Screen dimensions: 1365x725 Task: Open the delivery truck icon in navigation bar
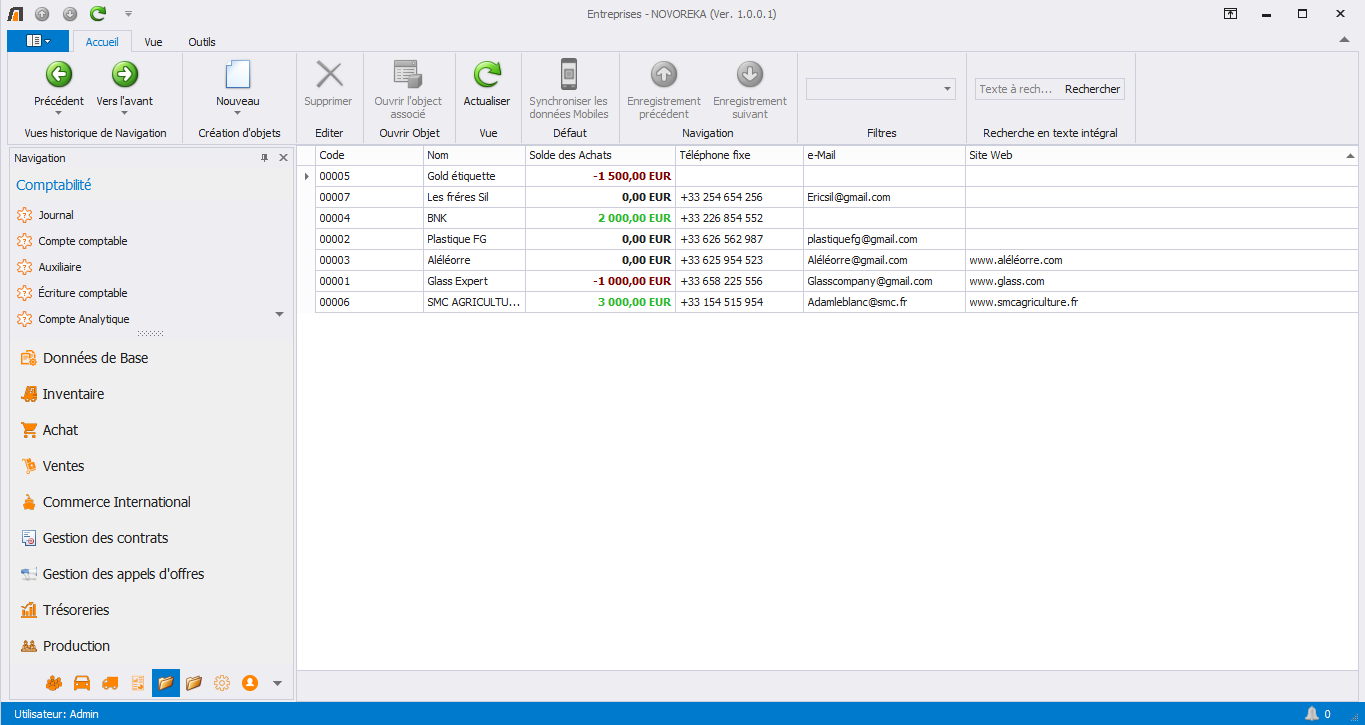click(x=110, y=683)
